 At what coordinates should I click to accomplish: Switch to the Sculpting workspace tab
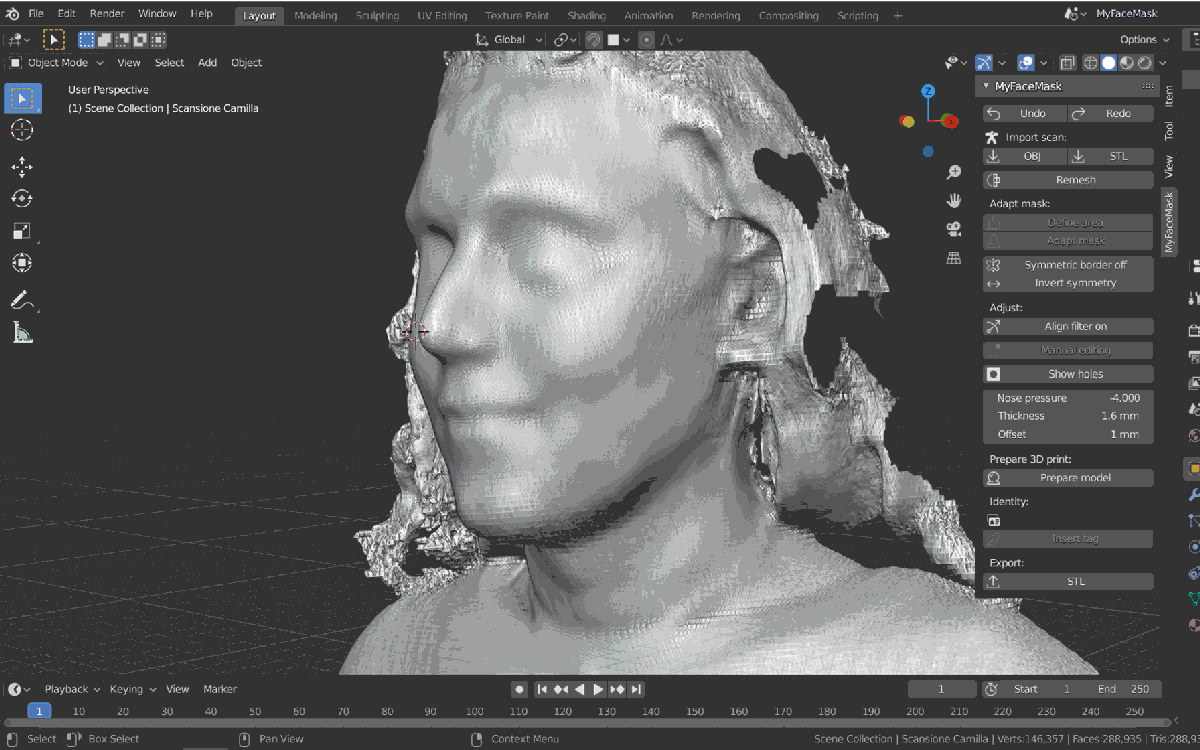(x=377, y=15)
